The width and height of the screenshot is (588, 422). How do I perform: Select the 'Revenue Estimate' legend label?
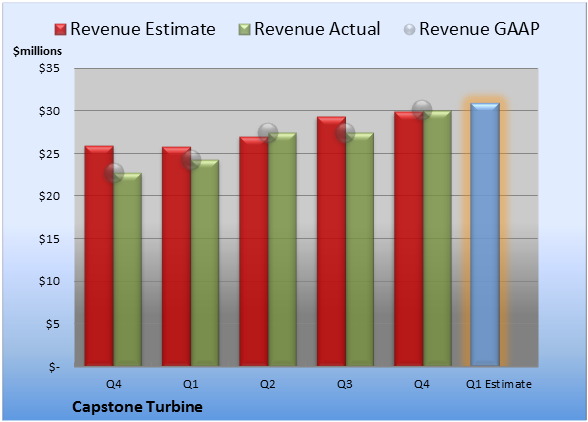pyautogui.click(x=143, y=29)
